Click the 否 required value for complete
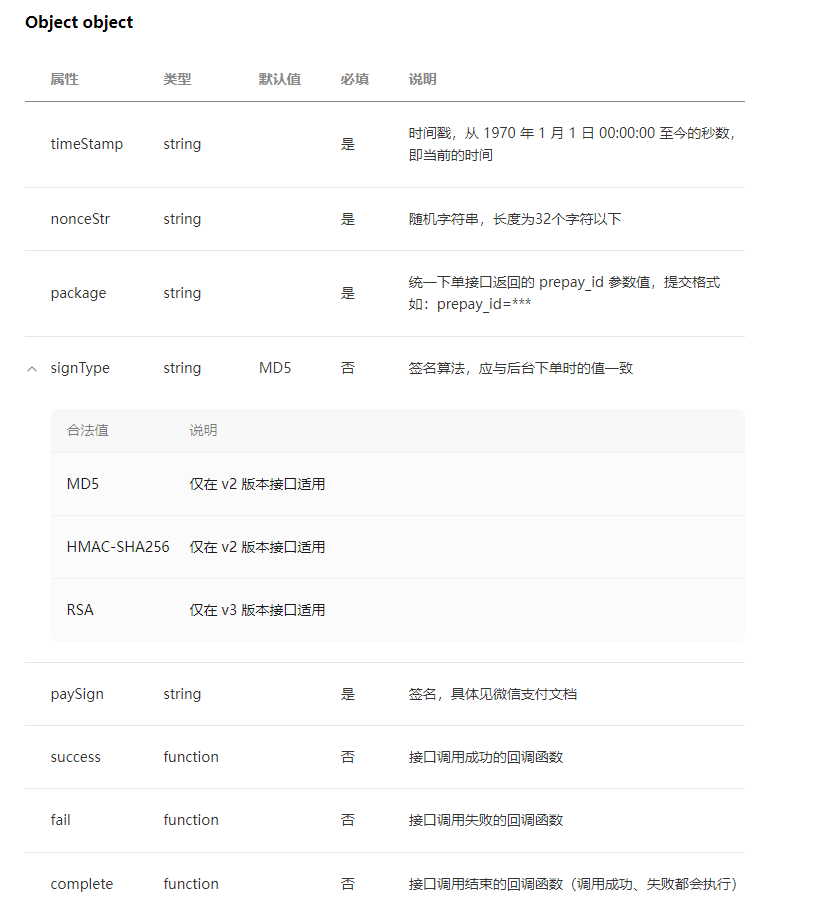Viewport: 828px width, 915px height. (348, 884)
